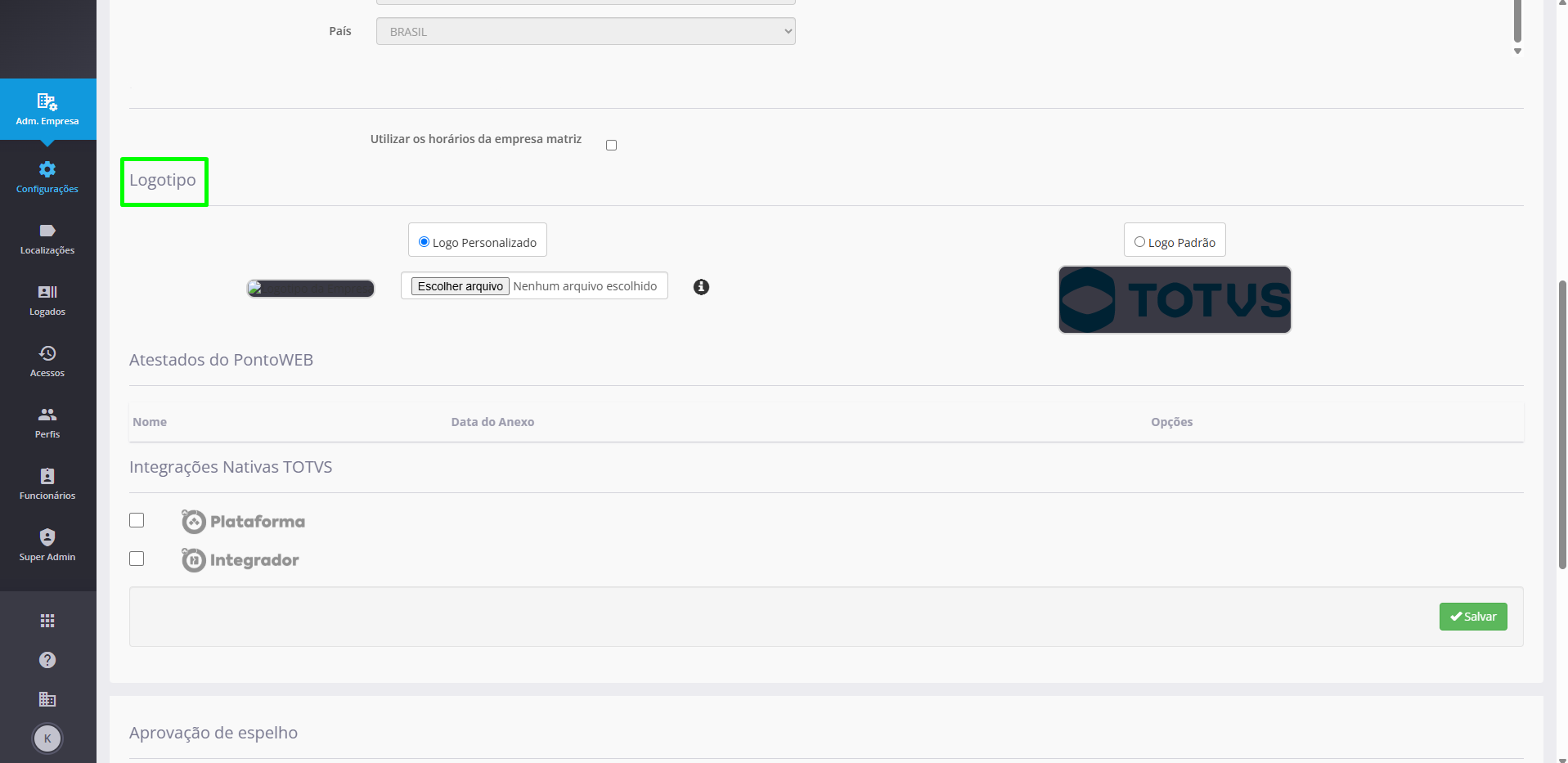Click the Integrações Nativas TOTVS heading
Screen dimensions: 1568x763
(231, 467)
